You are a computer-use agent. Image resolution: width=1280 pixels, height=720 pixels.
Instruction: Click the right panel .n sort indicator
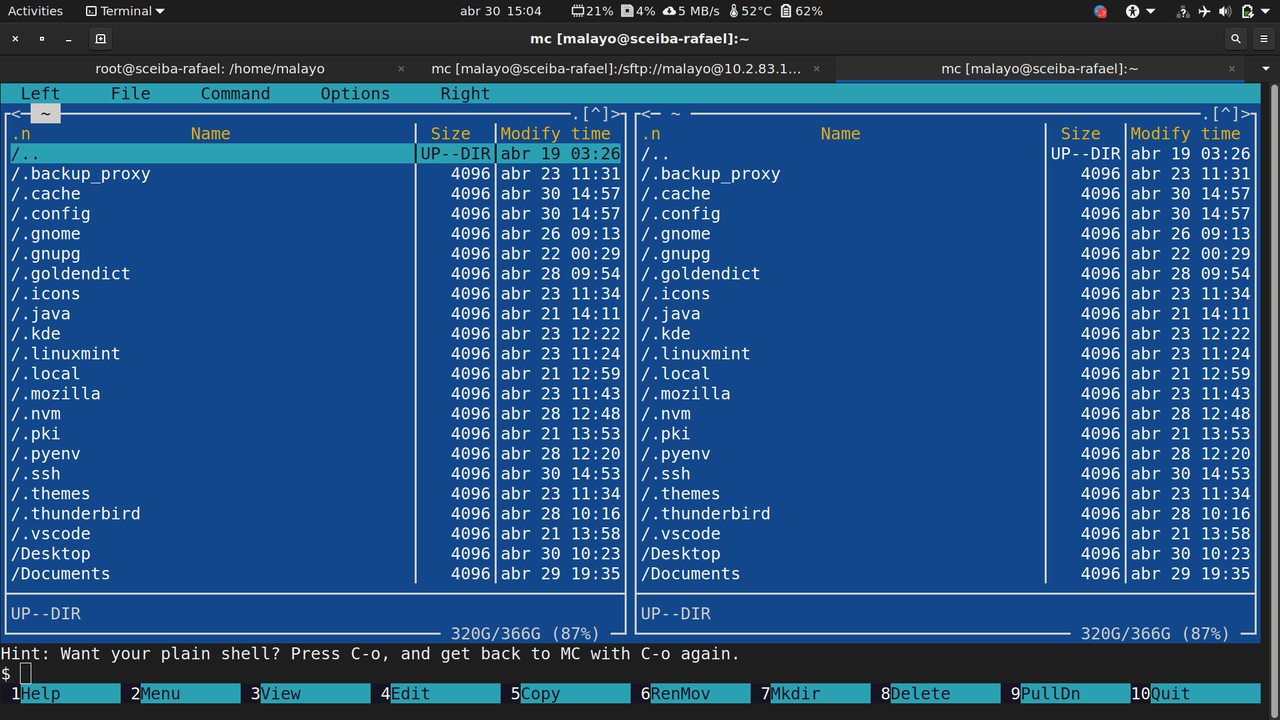650,134
